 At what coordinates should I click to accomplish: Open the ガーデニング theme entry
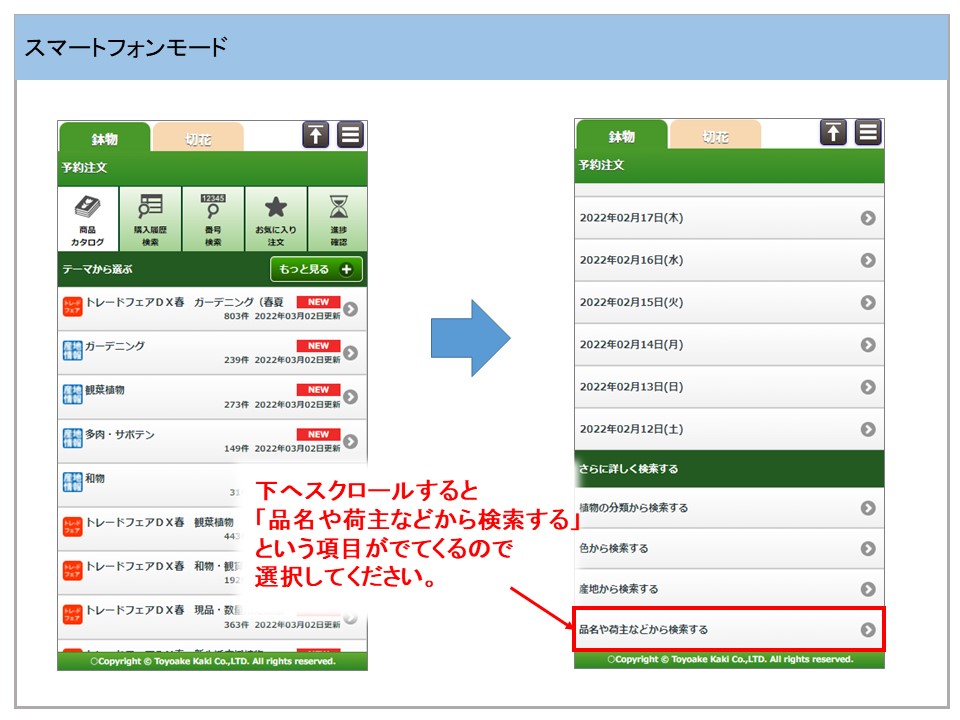pyautogui.click(x=211, y=352)
